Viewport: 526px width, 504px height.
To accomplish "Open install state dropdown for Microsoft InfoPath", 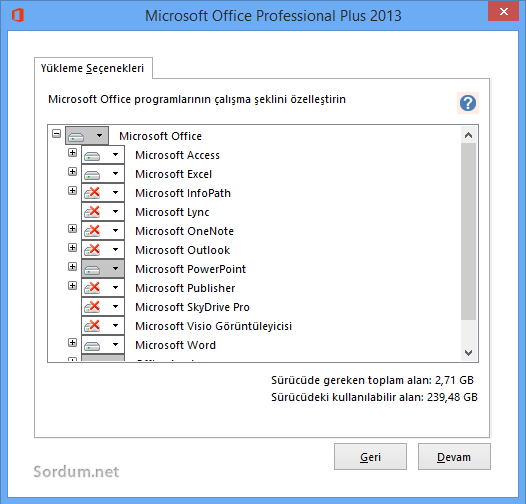I will pos(103,193).
